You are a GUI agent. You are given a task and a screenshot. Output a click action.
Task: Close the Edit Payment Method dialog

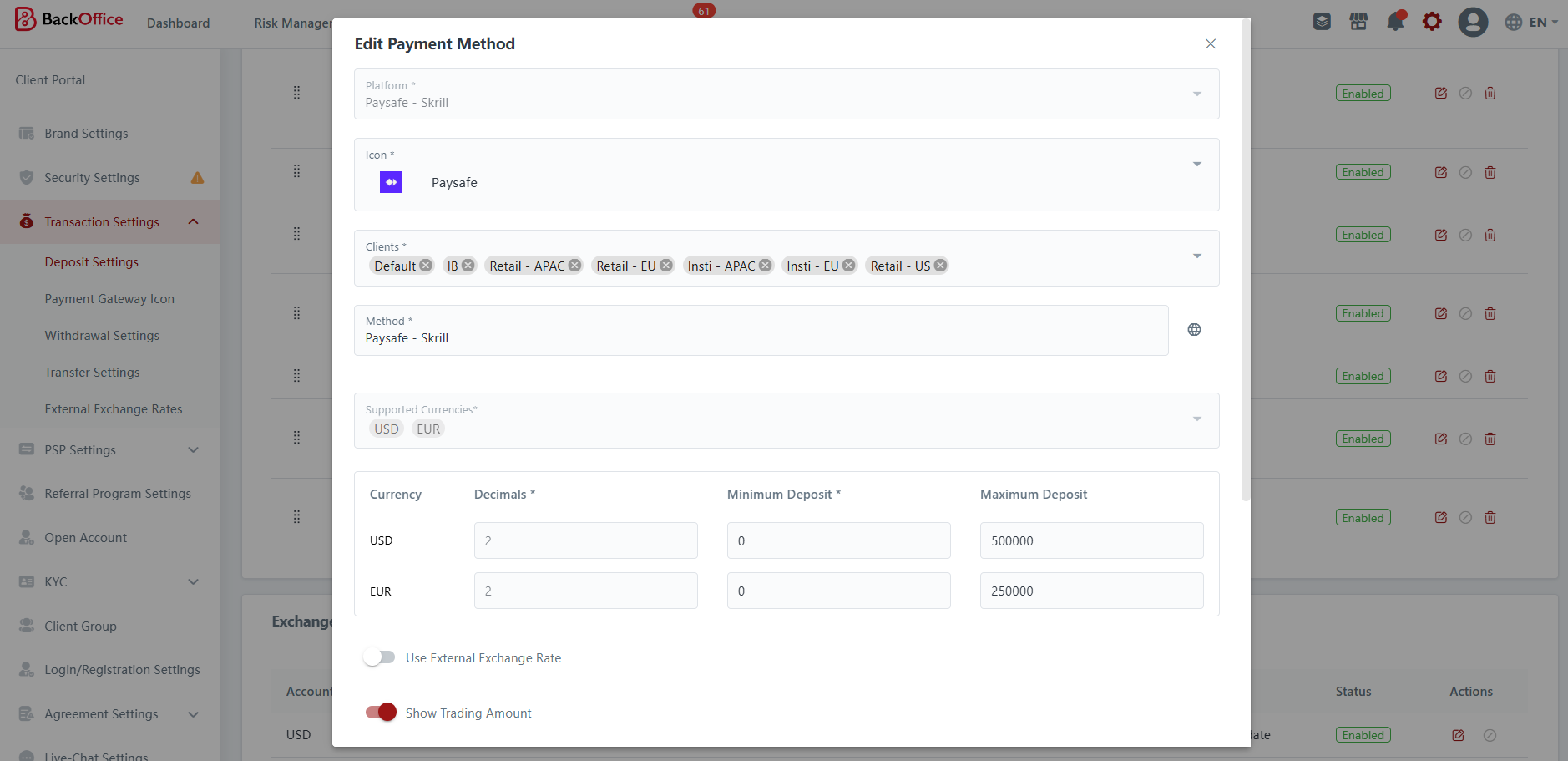1210,44
